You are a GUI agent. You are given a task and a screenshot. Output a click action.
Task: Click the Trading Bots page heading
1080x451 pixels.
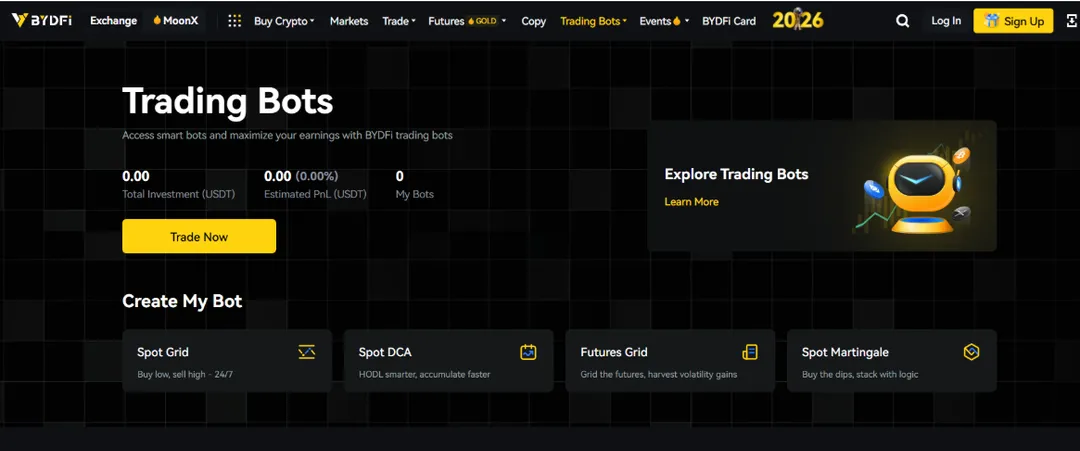point(228,101)
